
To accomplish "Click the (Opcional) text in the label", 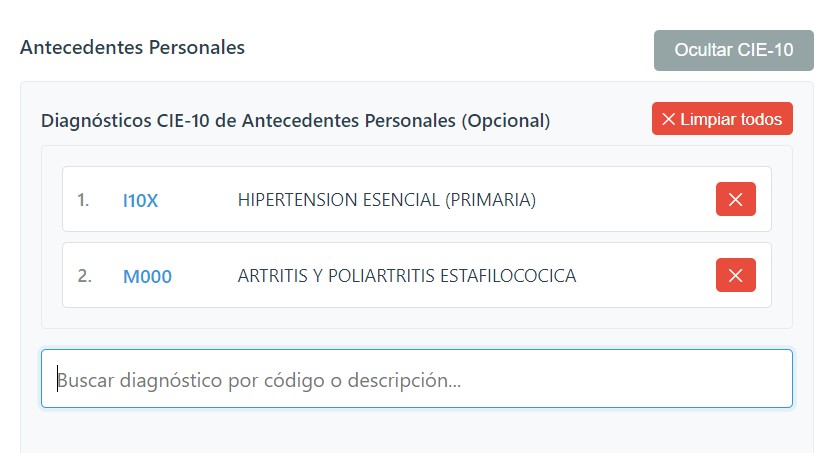I will 505,121.
